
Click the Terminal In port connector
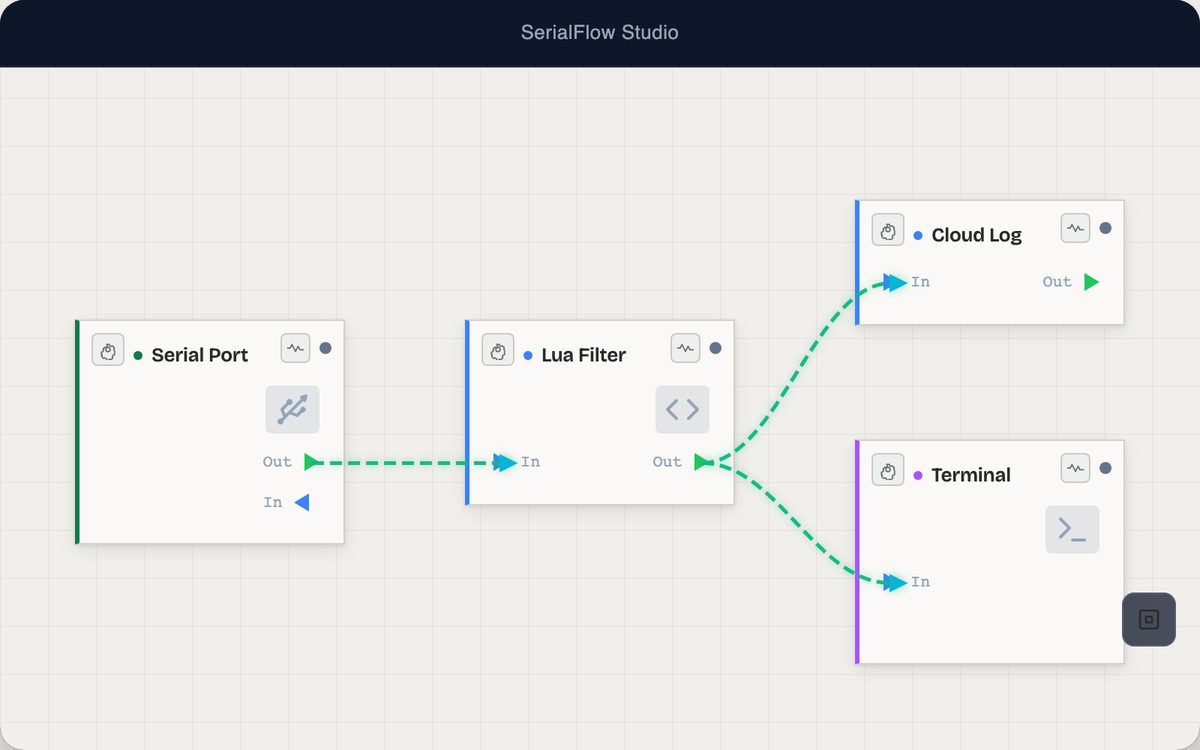tap(895, 582)
